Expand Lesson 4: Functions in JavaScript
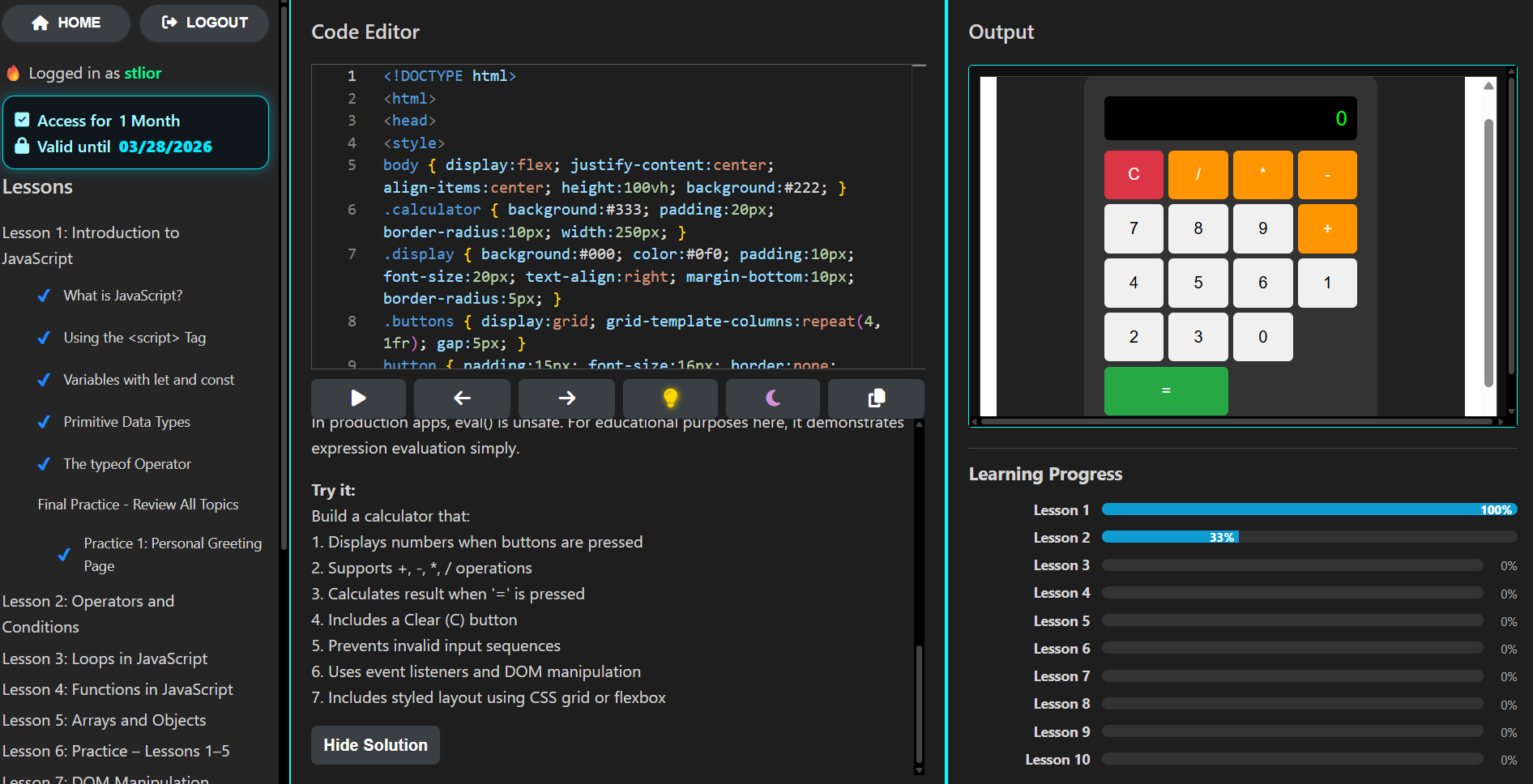Image resolution: width=1533 pixels, height=784 pixels. [x=117, y=689]
